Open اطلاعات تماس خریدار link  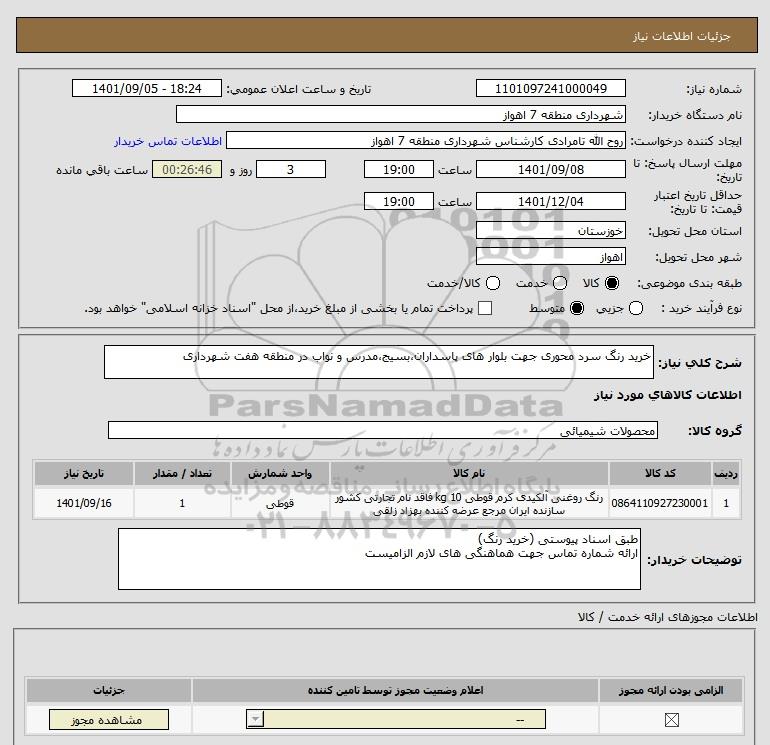click(x=168, y=141)
